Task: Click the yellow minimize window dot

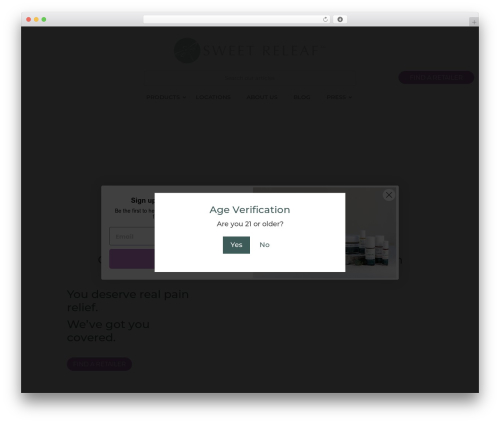Action: [x=36, y=19]
